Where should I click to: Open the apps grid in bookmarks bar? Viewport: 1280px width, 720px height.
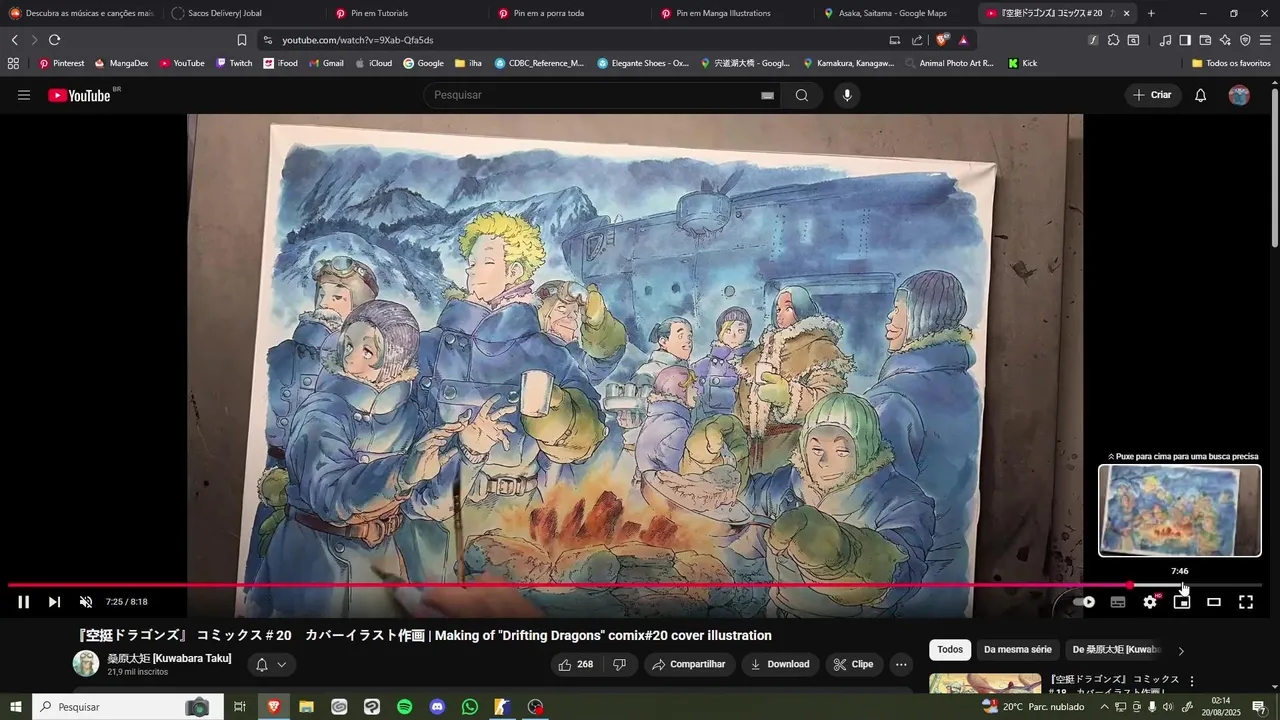pyautogui.click(x=13, y=63)
